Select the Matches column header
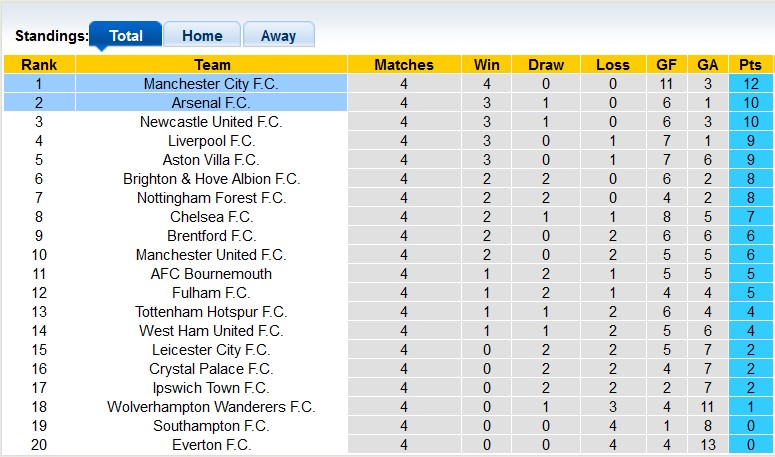This screenshot has height=457, width=775. [404, 65]
